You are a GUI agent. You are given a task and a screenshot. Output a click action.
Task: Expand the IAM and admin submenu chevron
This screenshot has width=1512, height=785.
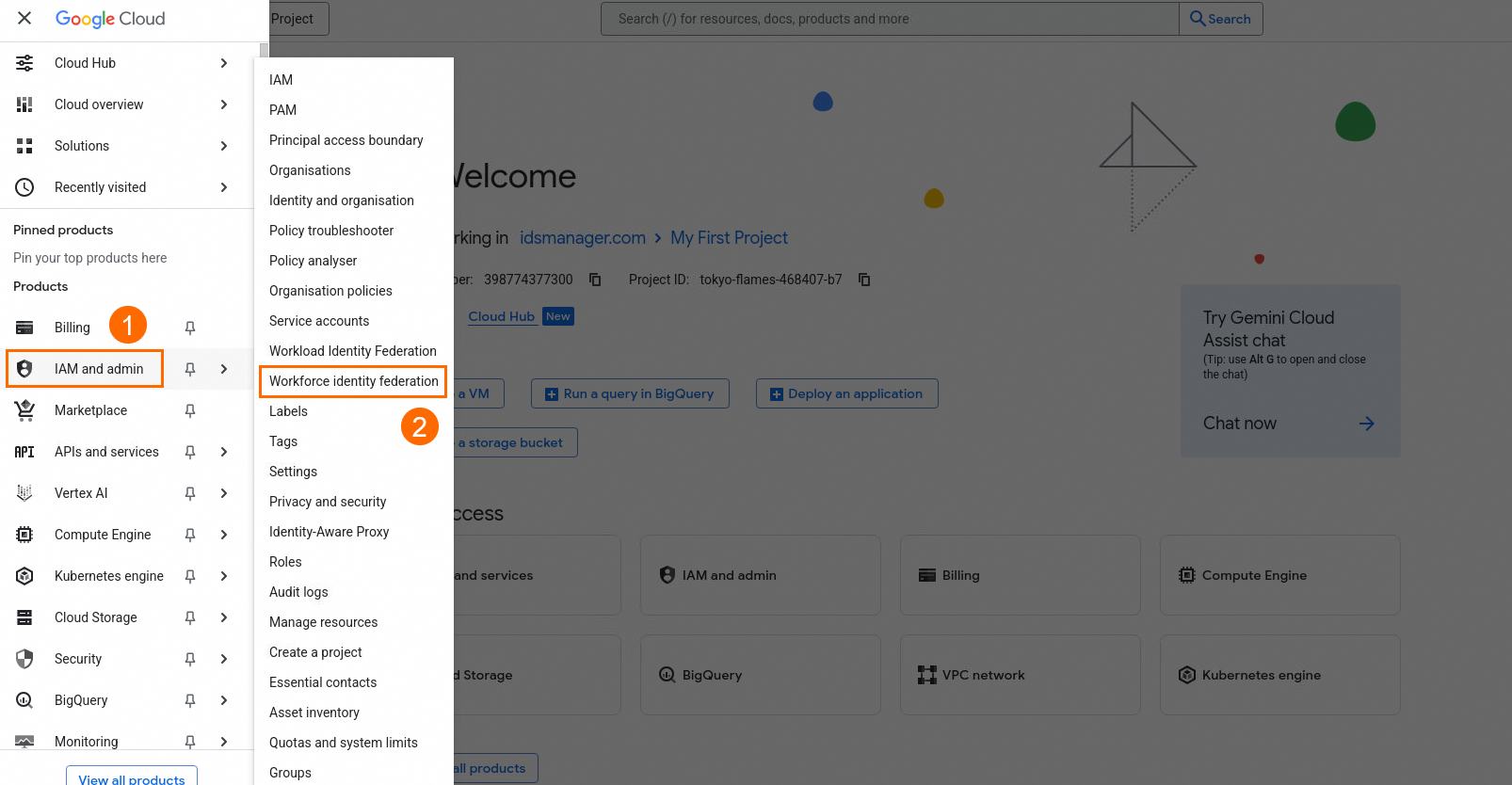pos(224,369)
